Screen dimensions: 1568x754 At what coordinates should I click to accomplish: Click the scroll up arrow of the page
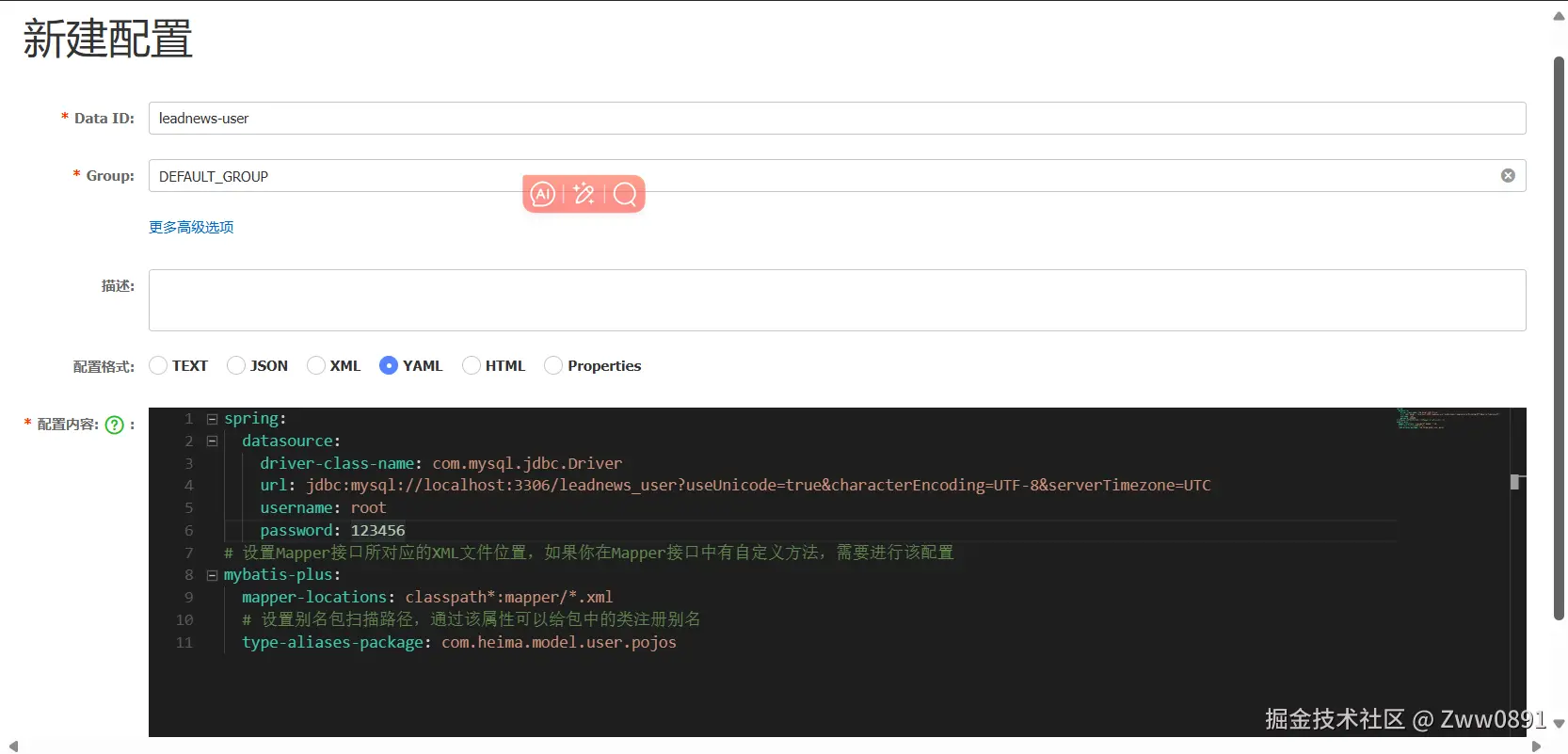tap(1559, 16)
